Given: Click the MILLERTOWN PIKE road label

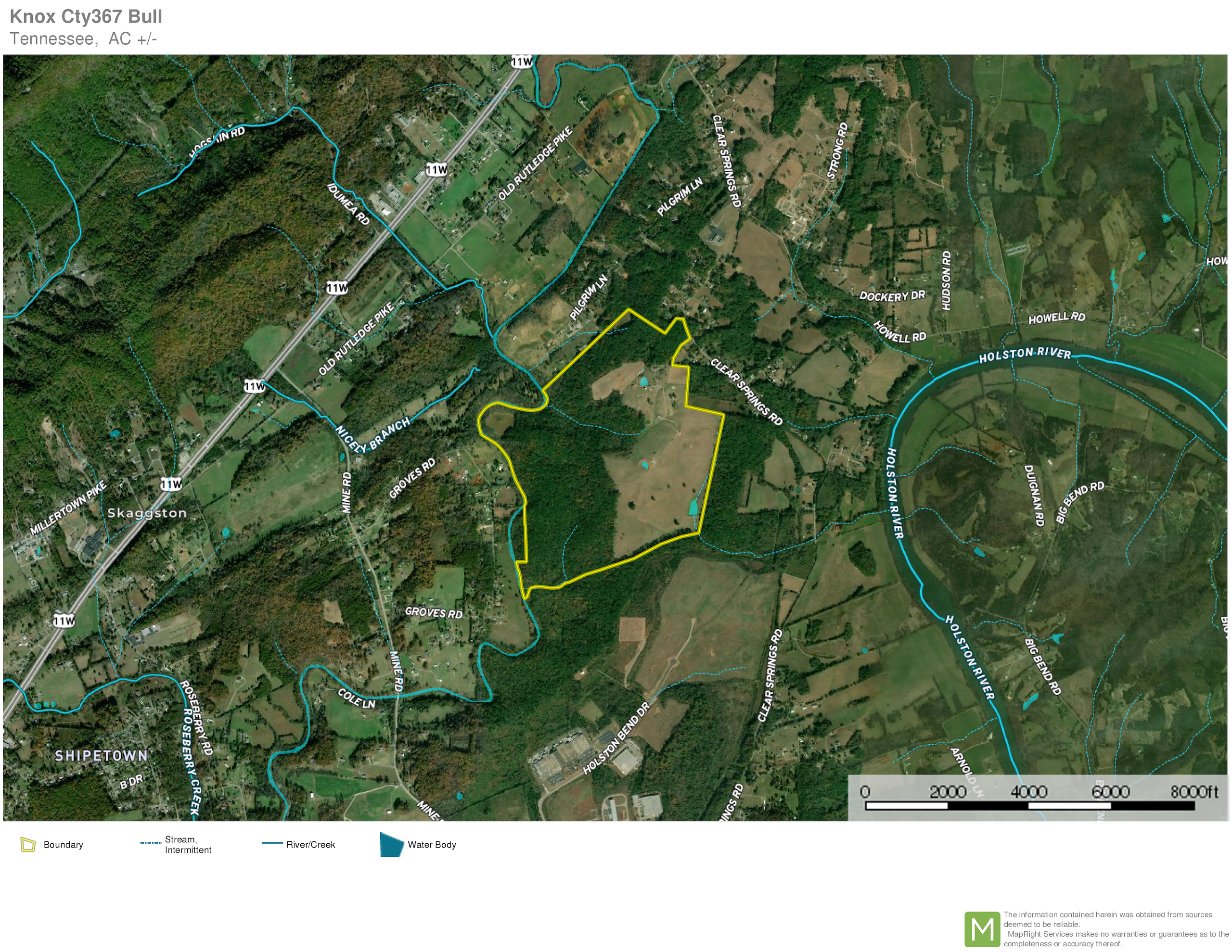Looking at the screenshot, I should pyautogui.click(x=68, y=508).
